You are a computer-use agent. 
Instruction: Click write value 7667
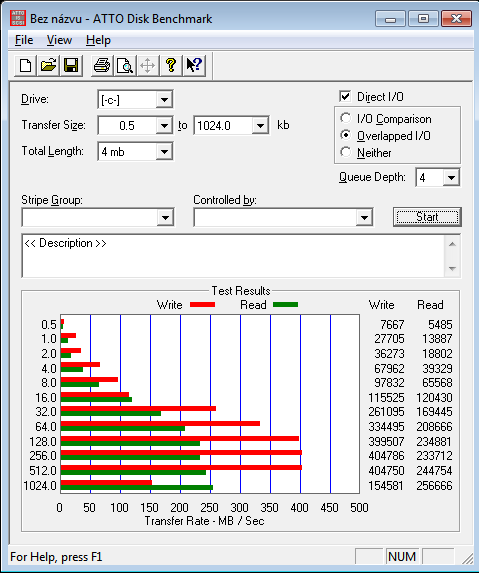(x=392, y=325)
